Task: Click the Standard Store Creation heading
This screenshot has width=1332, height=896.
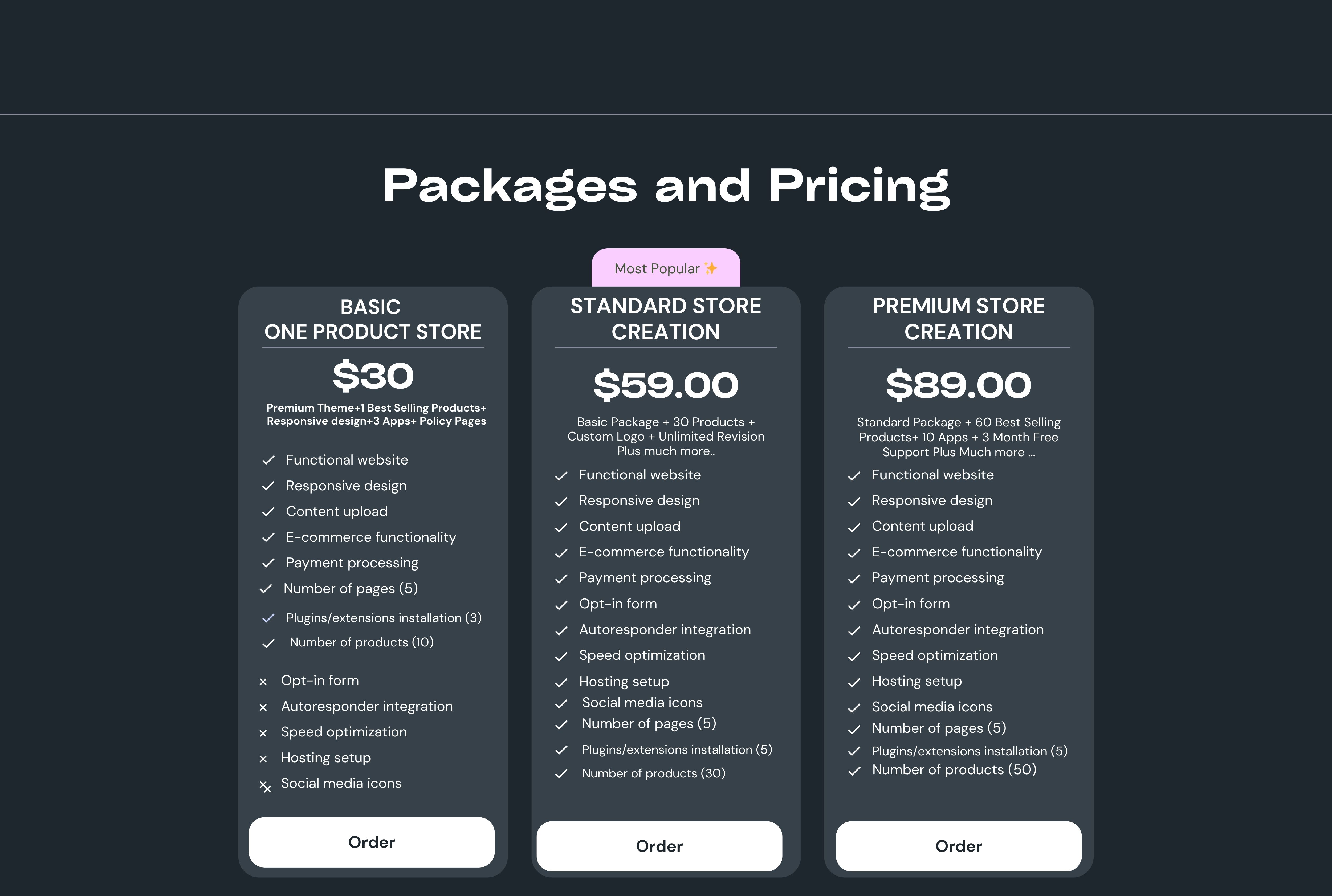Action: (x=665, y=319)
